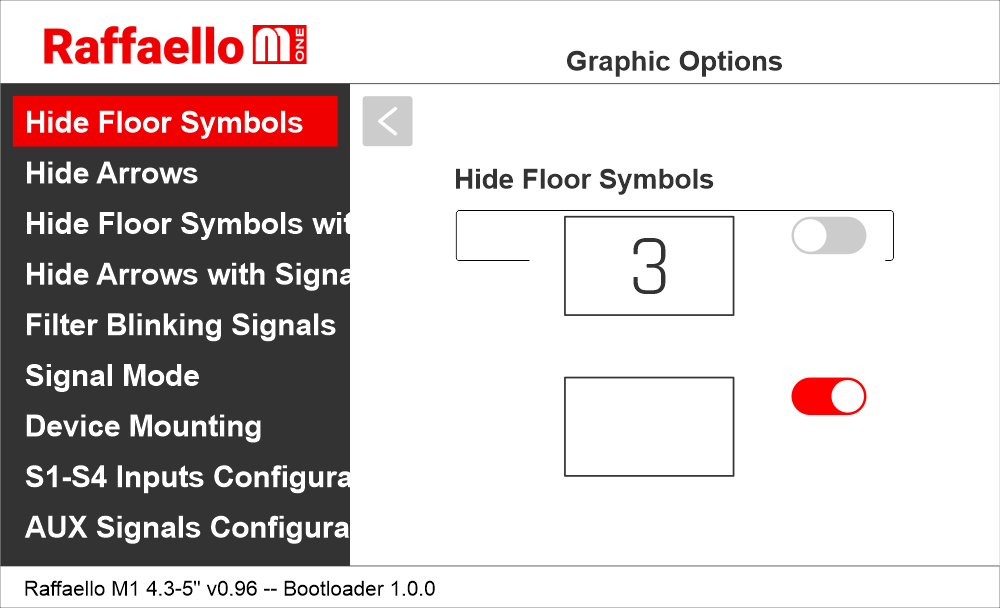Click the Graphic Options page title
1000x608 pixels.
click(x=674, y=61)
